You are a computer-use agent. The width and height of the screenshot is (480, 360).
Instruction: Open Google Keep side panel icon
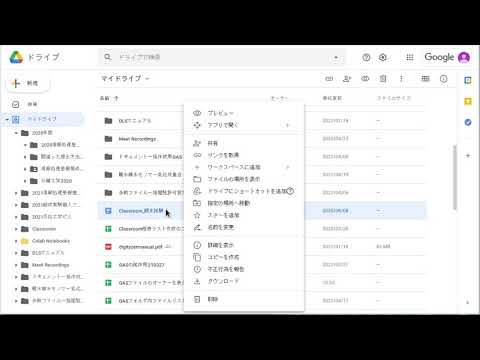tap(468, 101)
